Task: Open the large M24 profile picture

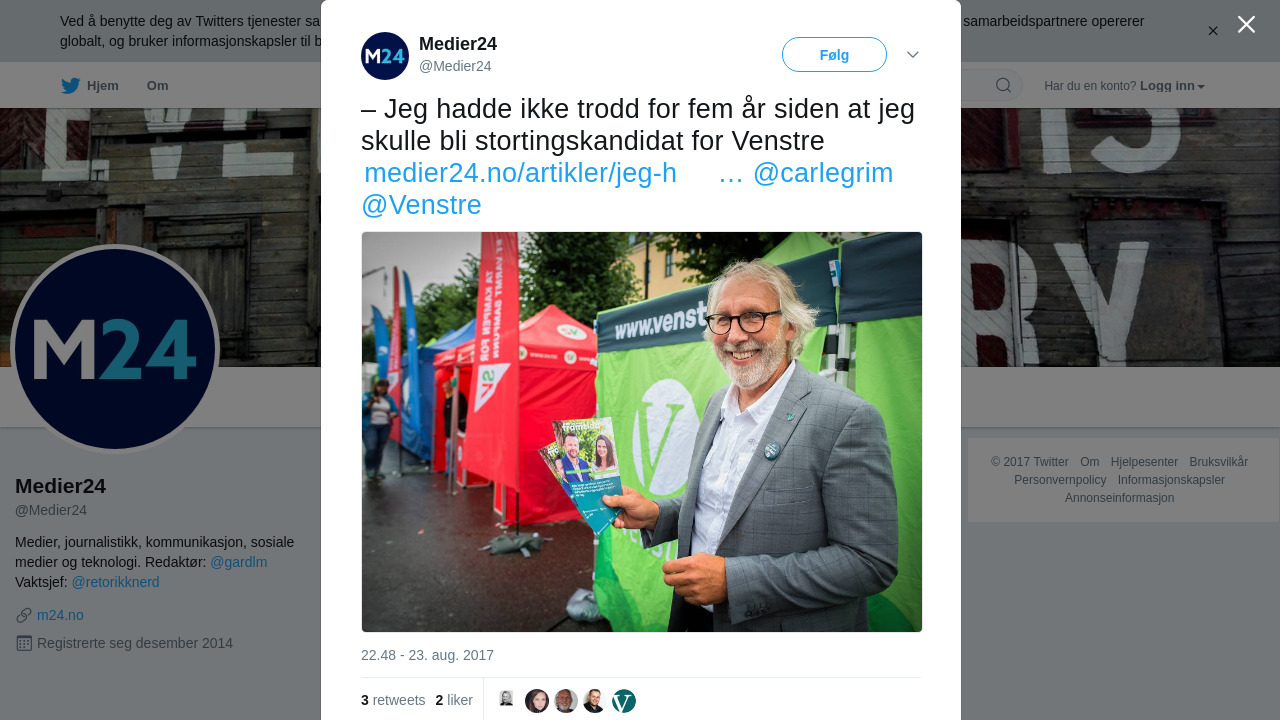Action: (115, 349)
